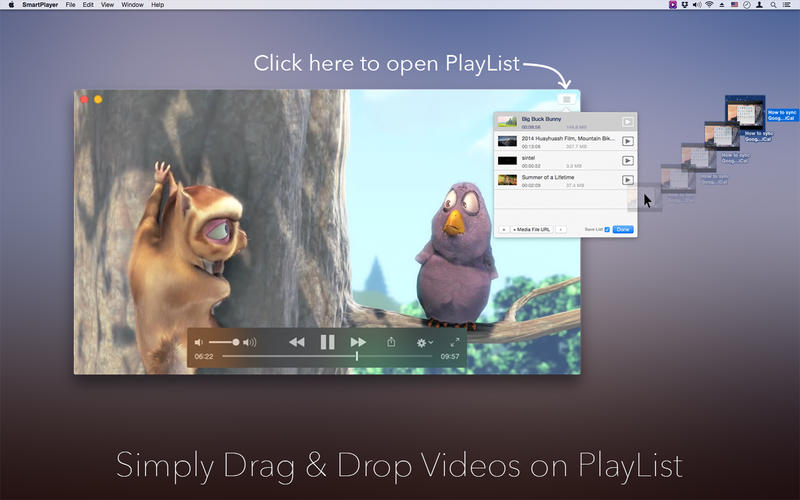Viewport: 800px width, 500px height.
Task: Fast forward the video
Action: 358,342
